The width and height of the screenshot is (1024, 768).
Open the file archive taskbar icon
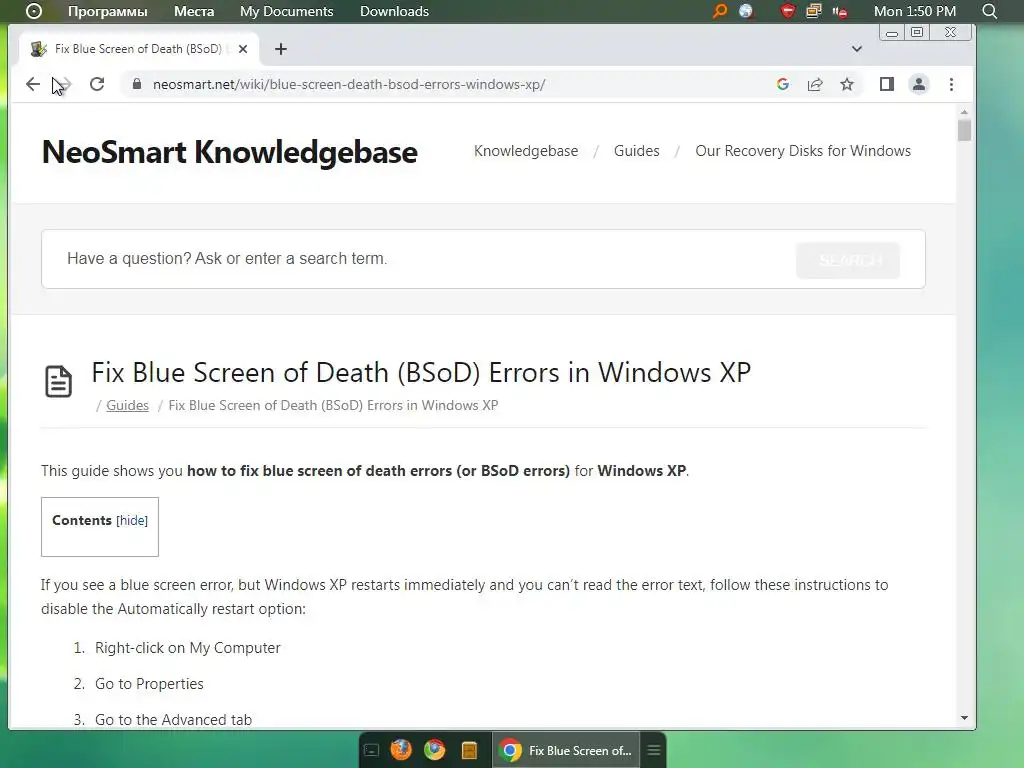tap(469, 750)
